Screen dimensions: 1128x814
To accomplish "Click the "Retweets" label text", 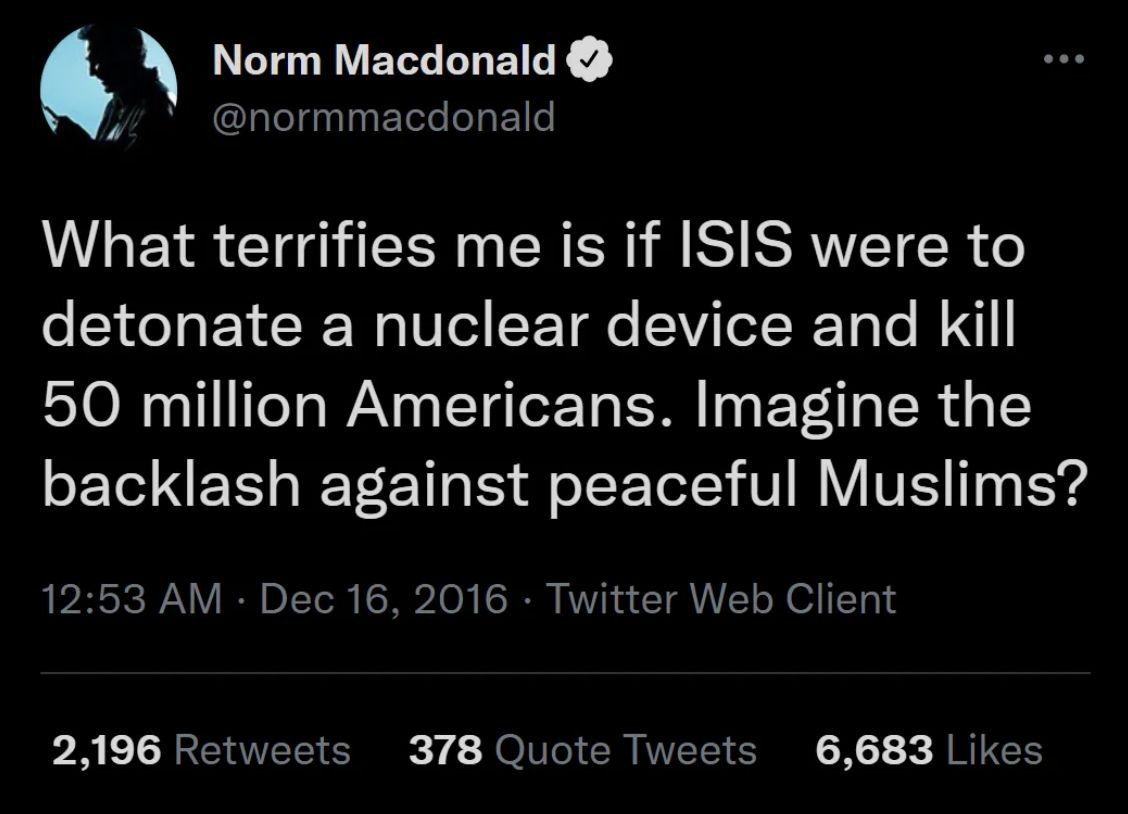I will click(x=262, y=749).
